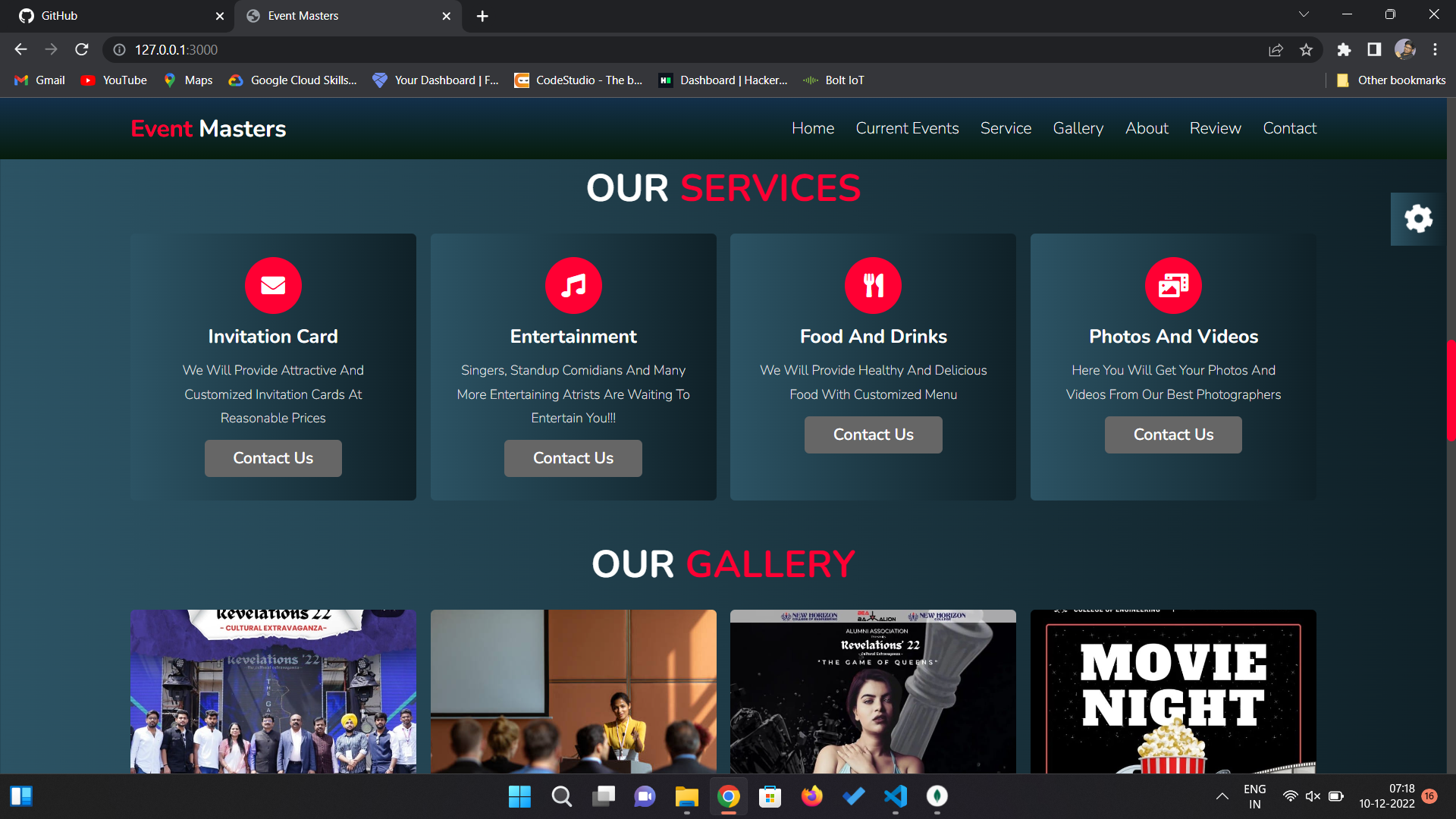
Task: Click the Photos And Videos images icon
Action: click(x=1173, y=285)
